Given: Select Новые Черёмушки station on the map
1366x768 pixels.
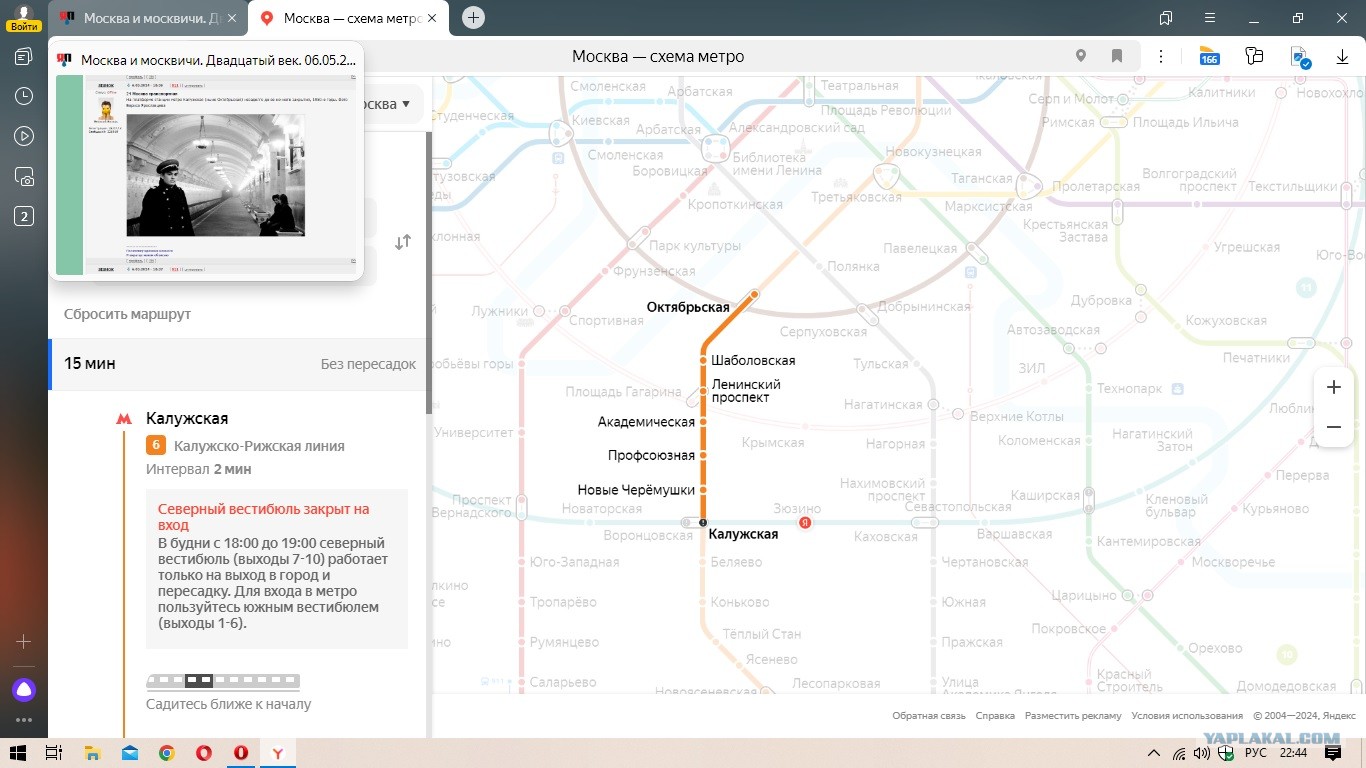Looking at the screenshot, I should pos(636,490).
